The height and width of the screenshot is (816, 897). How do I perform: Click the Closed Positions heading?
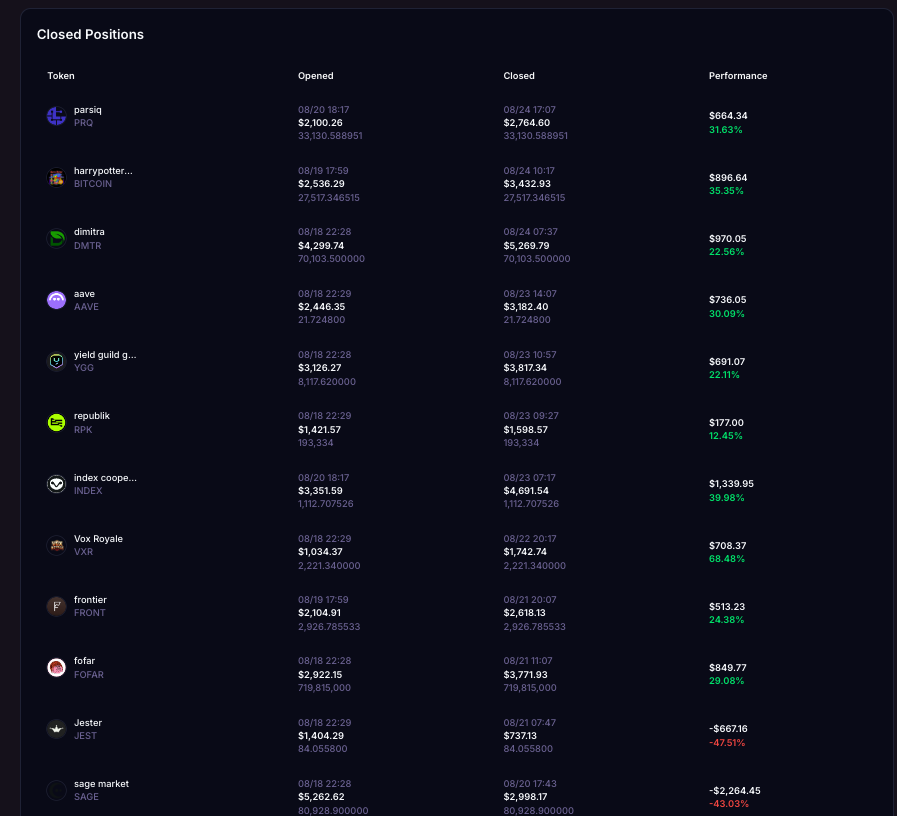coord(90,34)
